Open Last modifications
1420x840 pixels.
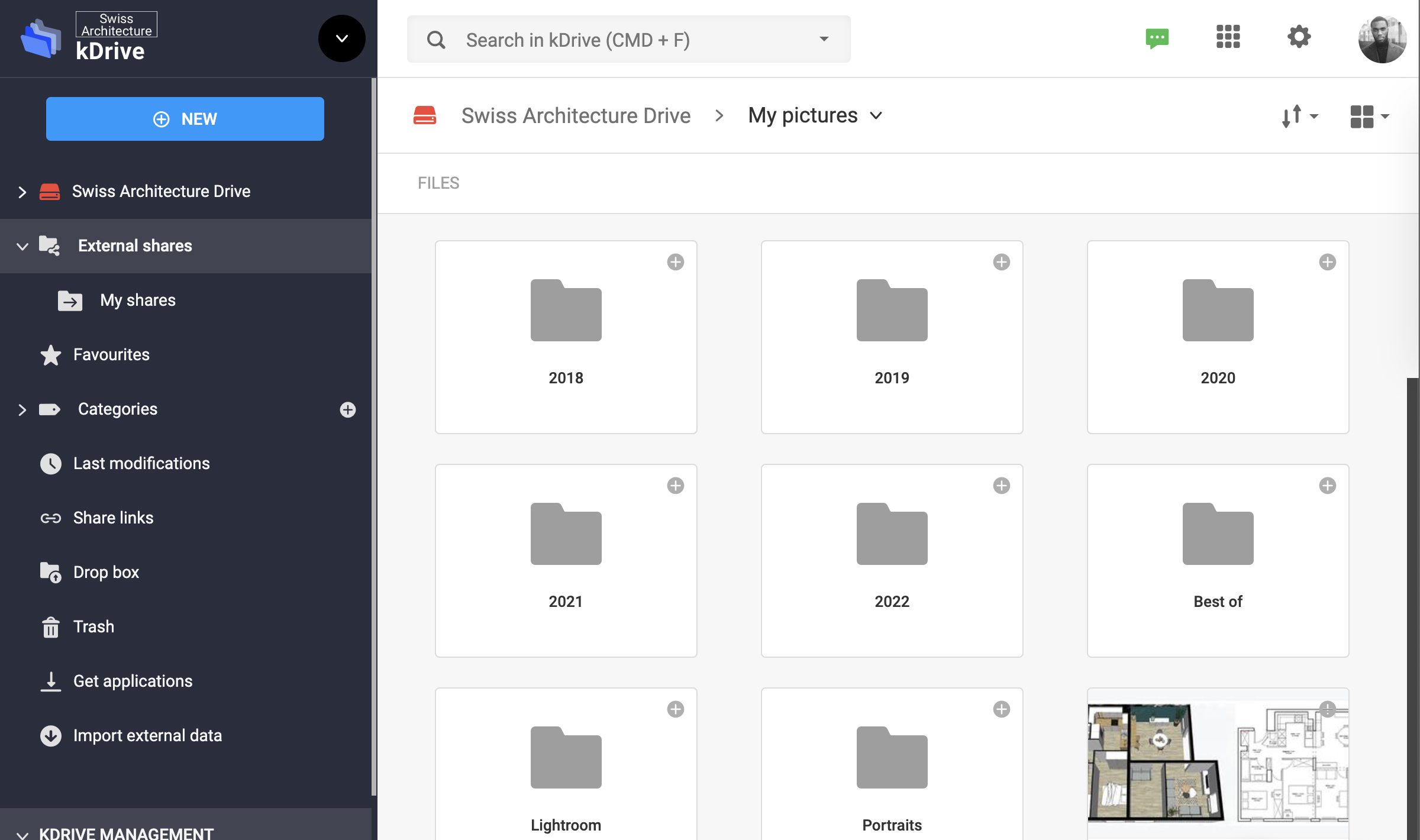coord(141,463)
